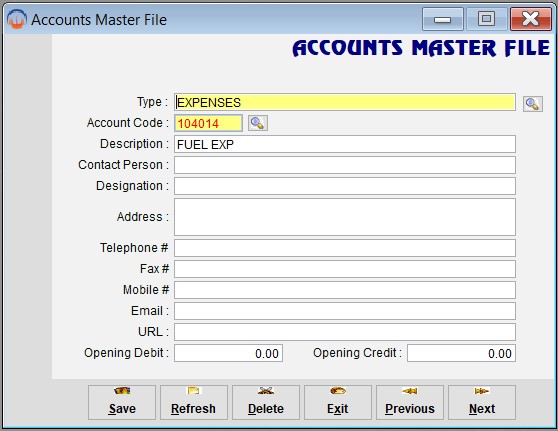Focus the Email field
The width and height of the screenshot is (558, 431).
coord(344,311)
